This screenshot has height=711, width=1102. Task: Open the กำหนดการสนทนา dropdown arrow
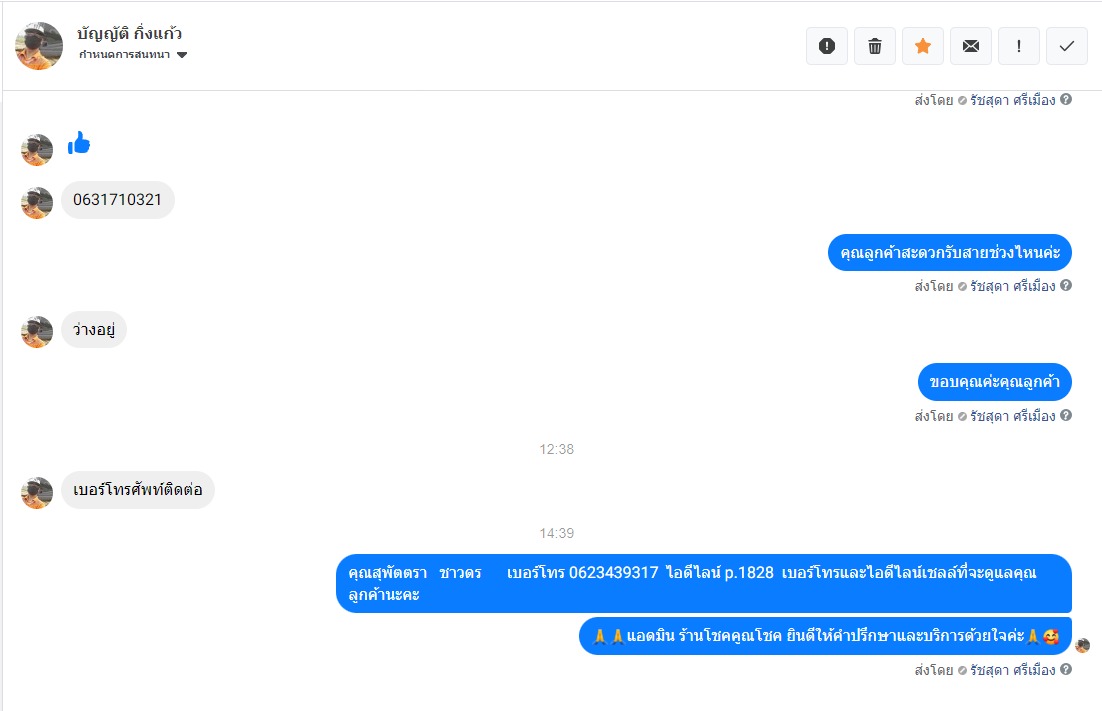[x=182, y=55]
